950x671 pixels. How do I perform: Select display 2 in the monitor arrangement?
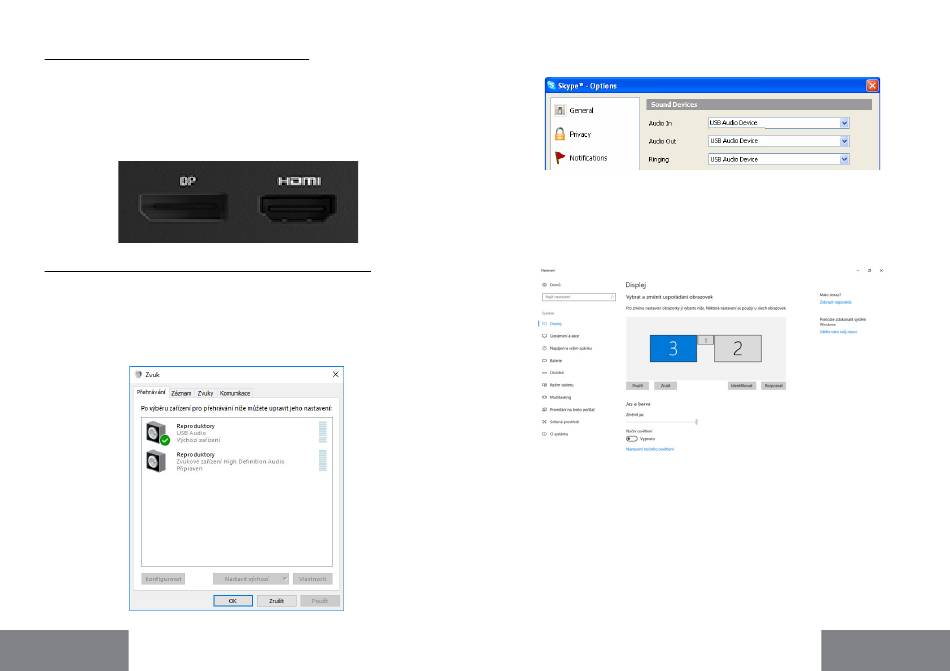coord(737,348)
